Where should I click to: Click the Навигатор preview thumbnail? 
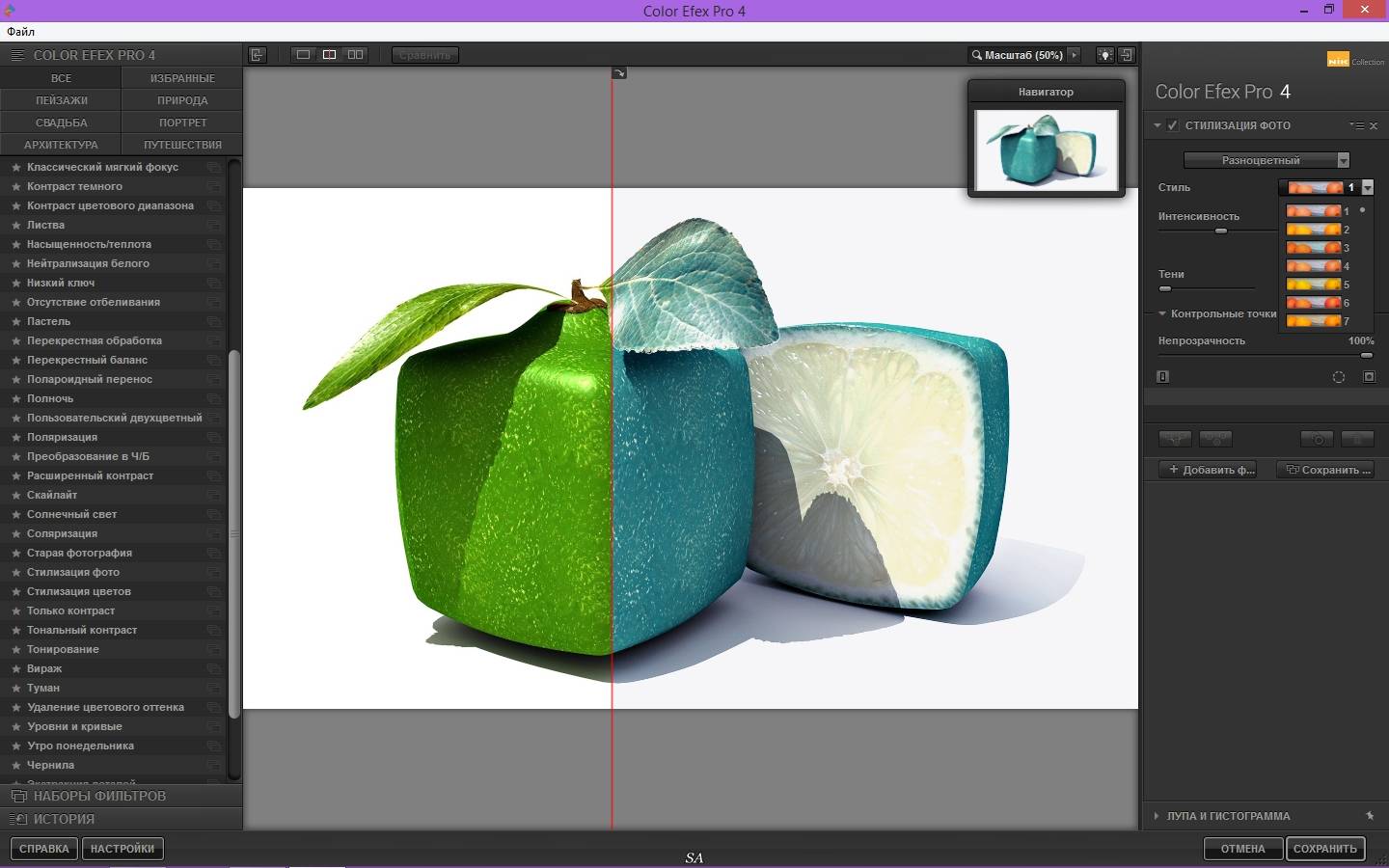coord(1047,149)
